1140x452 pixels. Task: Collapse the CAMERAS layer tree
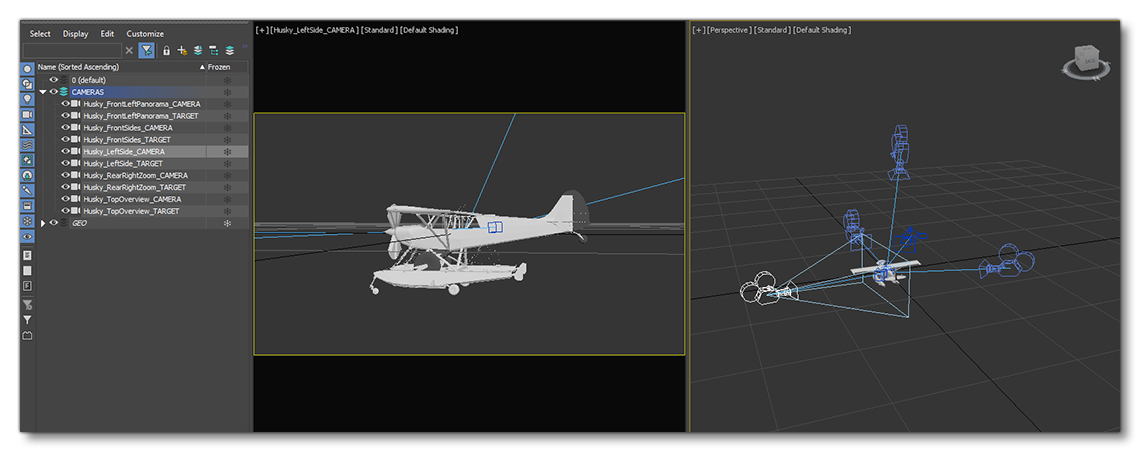tap(43, 92)
